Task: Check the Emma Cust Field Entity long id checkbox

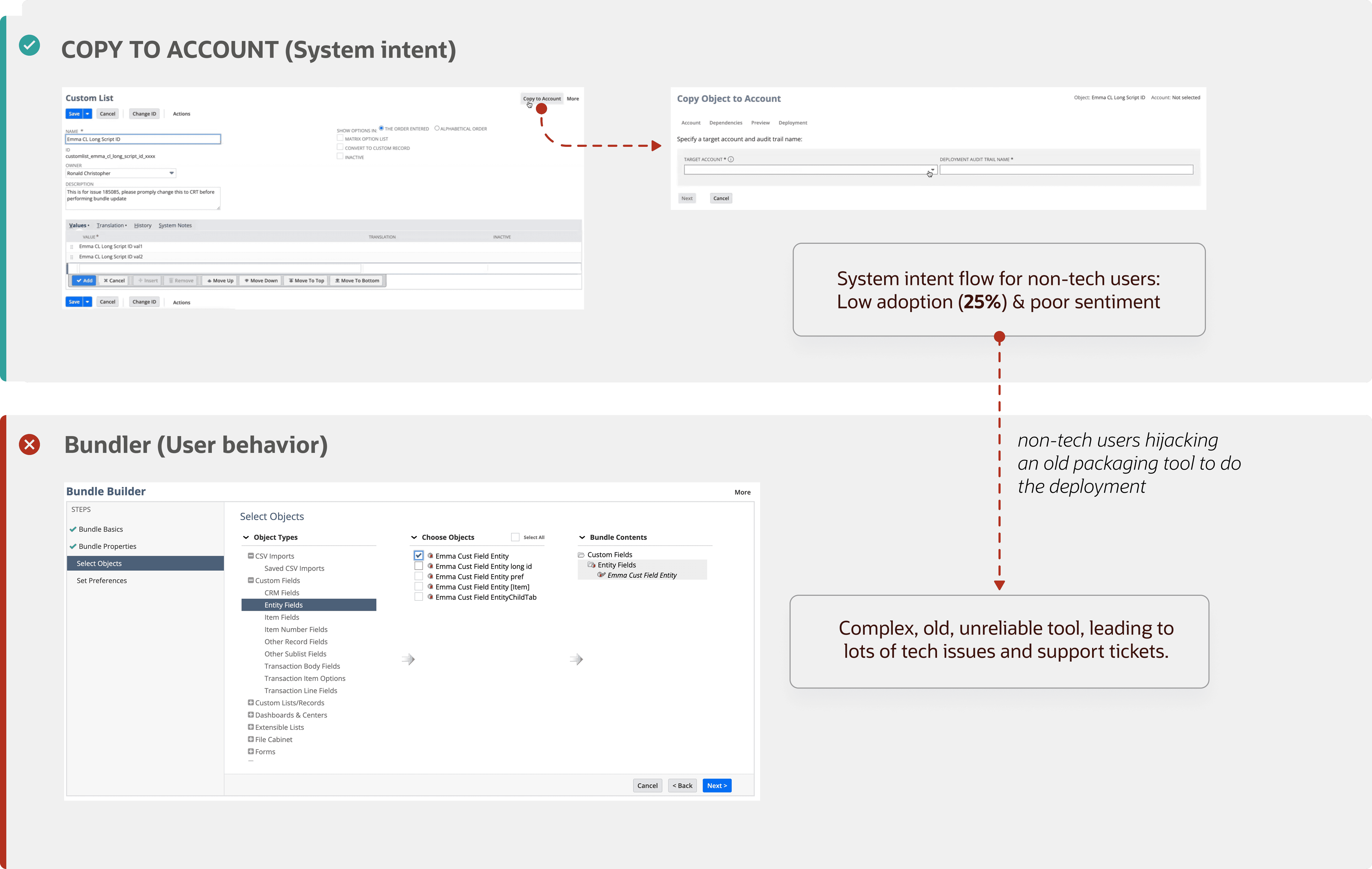Action: point(419,566)
